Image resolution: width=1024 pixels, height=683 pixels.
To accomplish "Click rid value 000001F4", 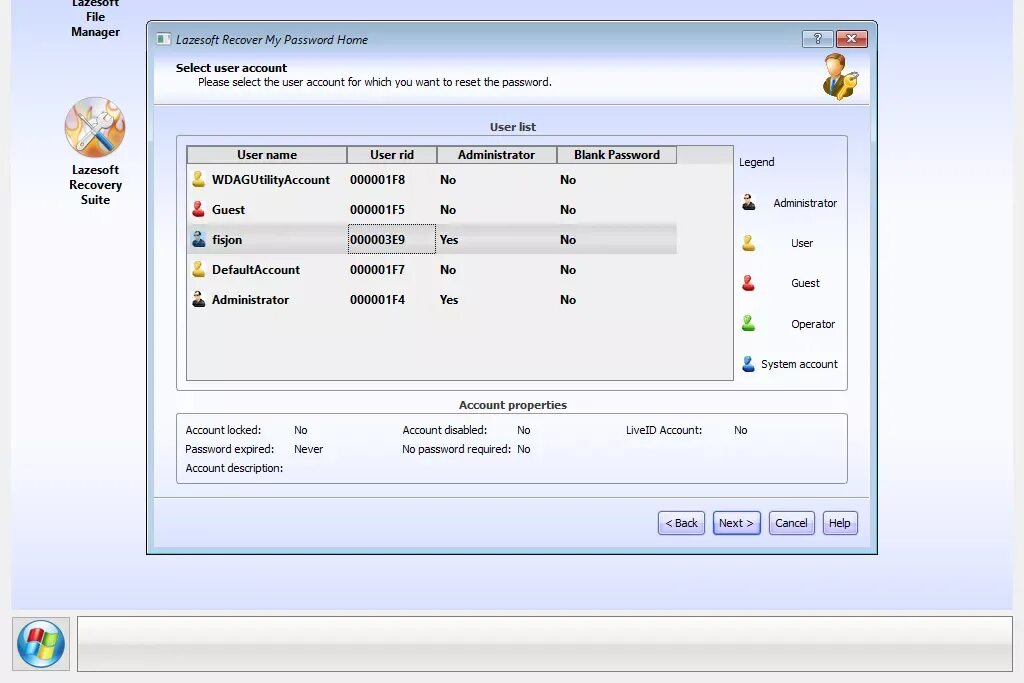I will coord(377,300).
